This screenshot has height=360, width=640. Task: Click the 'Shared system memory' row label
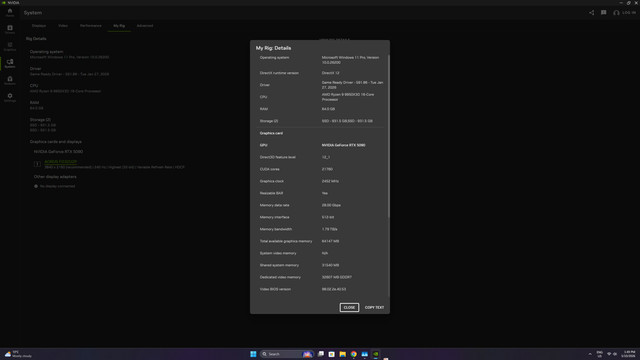279,265
